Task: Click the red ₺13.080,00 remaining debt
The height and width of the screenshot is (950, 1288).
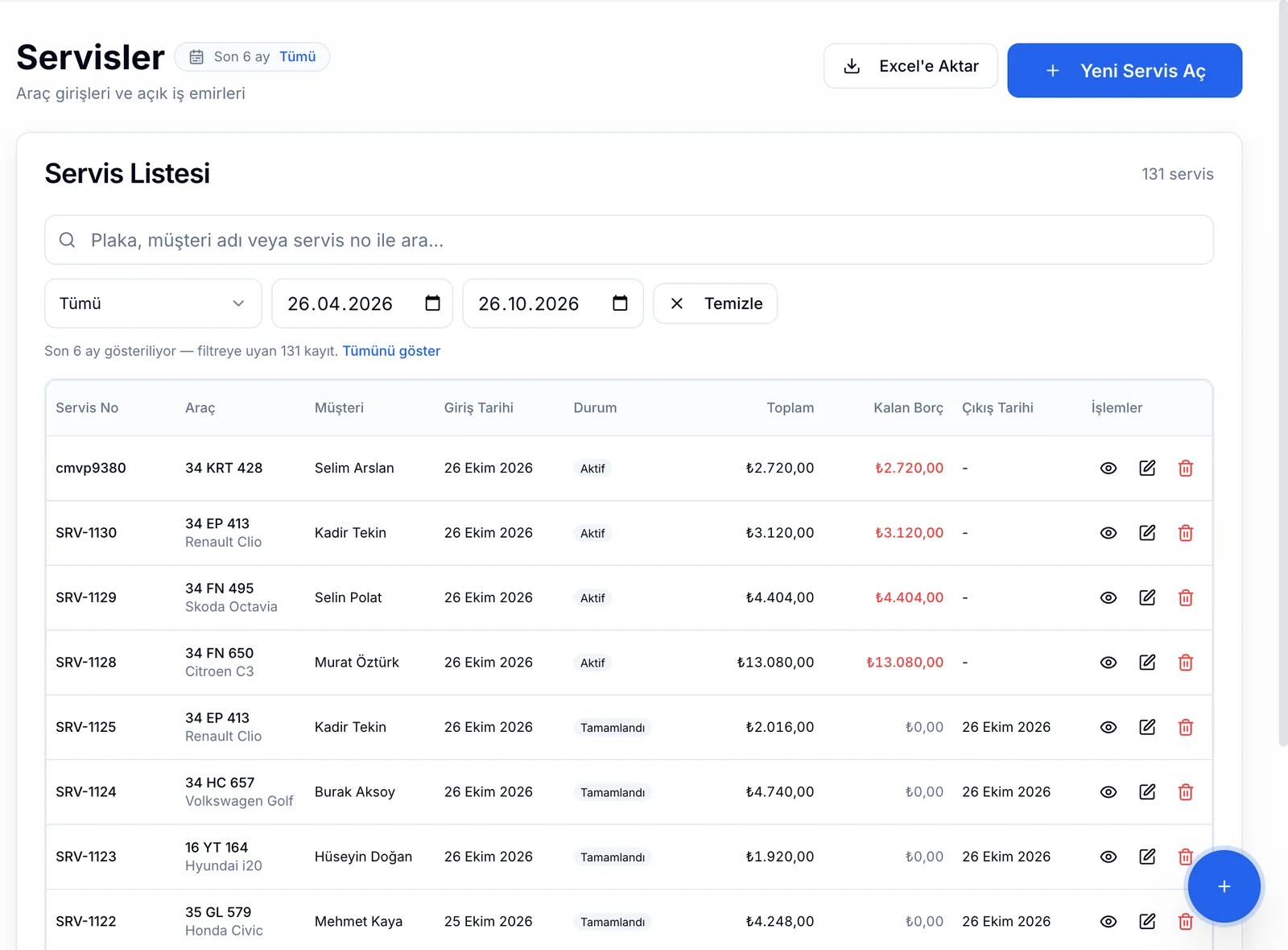Action: pyautogui.click(x=905, y=662)
